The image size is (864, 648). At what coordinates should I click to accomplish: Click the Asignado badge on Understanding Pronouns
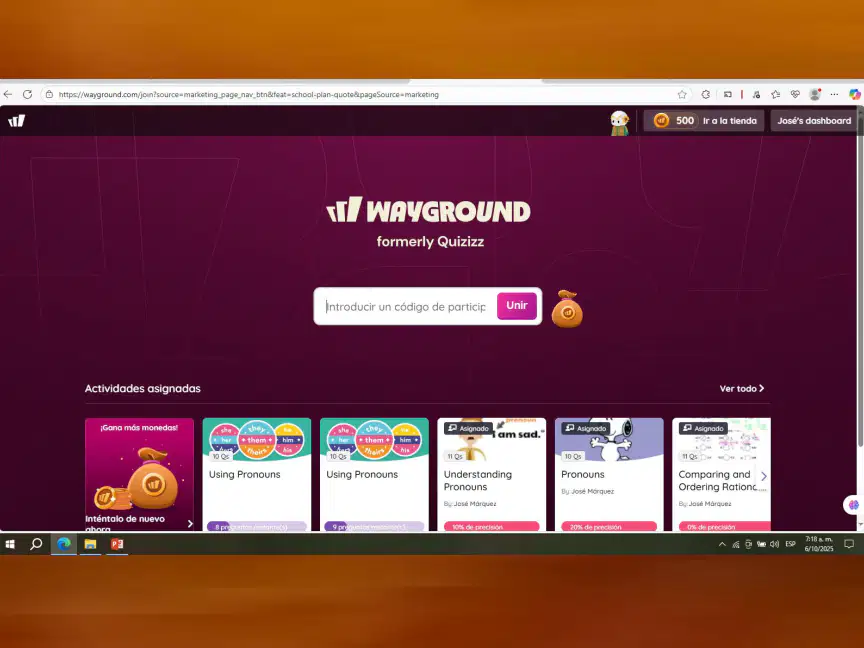click(x=468, y=428)
